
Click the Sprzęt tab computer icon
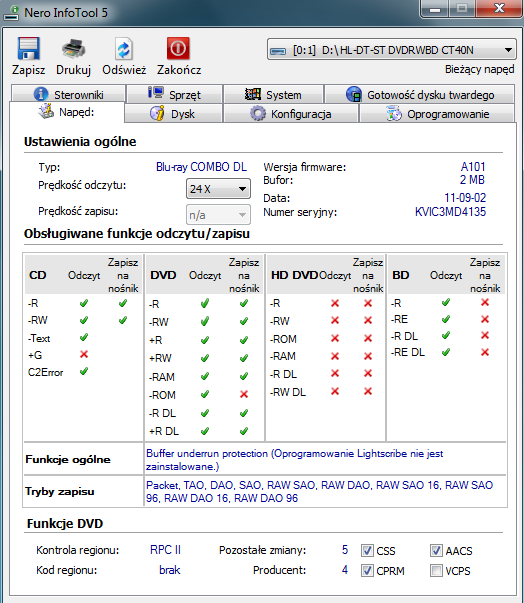pos(155,93)
